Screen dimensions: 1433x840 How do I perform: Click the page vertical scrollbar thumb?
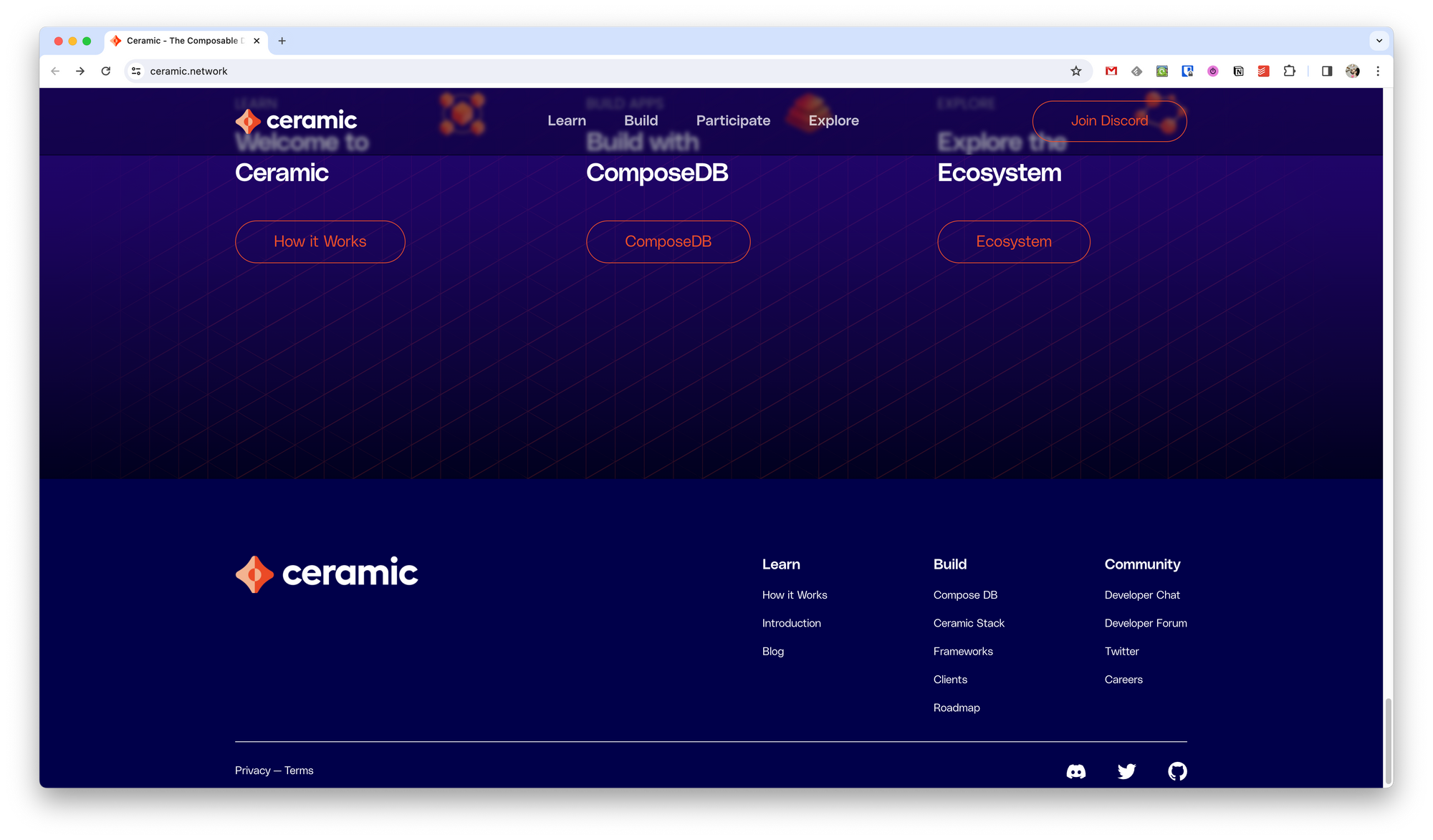pos(1388,741)
